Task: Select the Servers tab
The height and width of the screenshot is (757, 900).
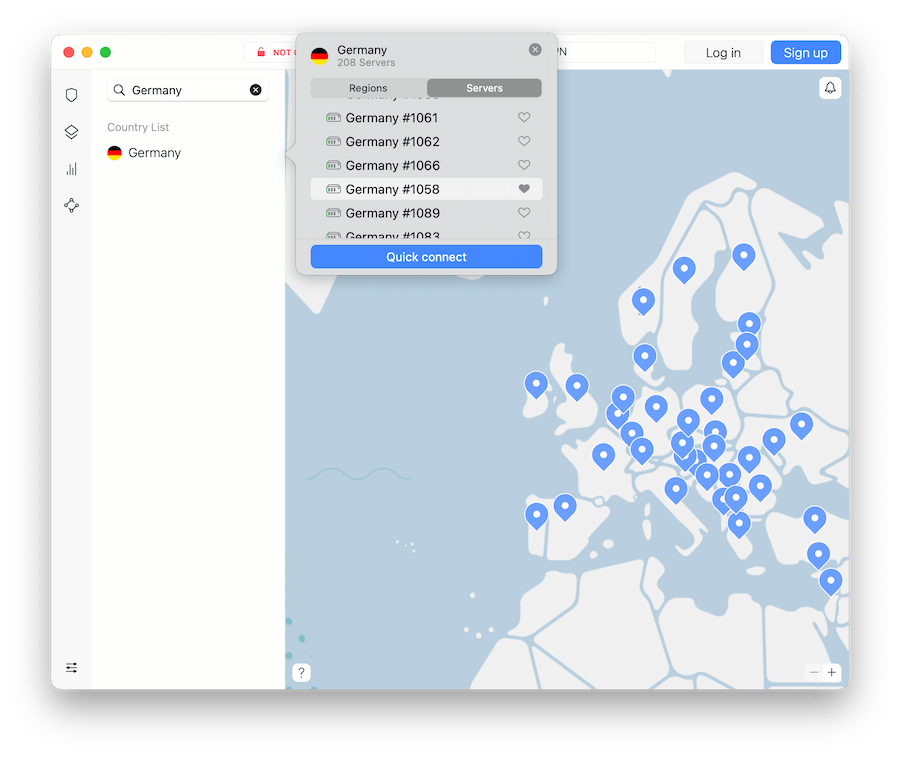Action: (x=484, y=88)
